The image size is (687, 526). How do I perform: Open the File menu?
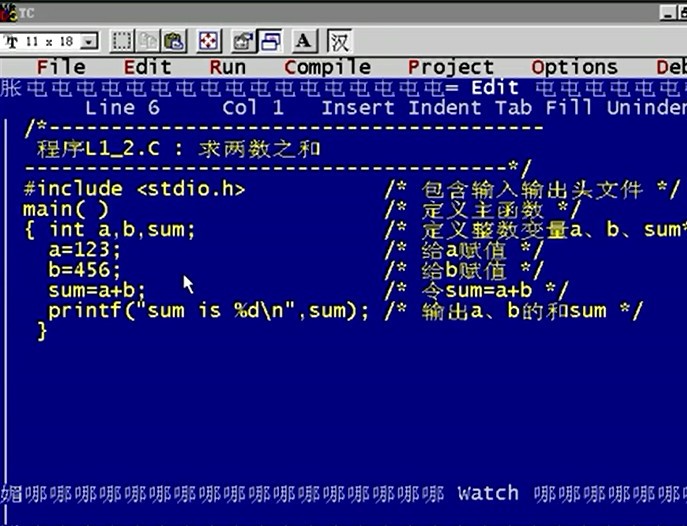coord(61,67)
